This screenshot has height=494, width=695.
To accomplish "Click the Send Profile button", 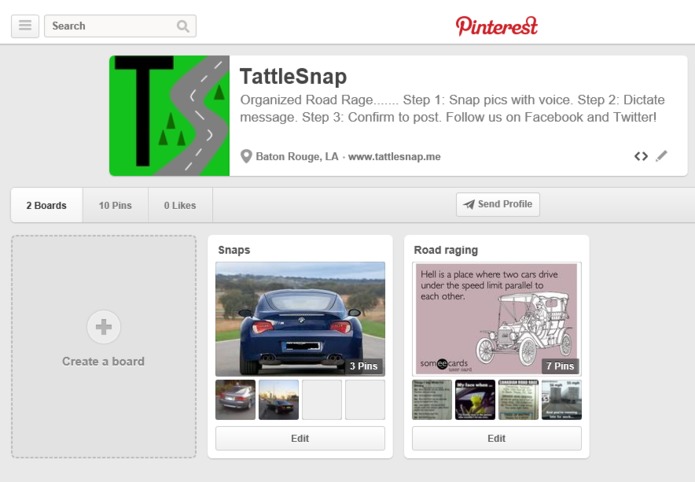I will [498, 204].
